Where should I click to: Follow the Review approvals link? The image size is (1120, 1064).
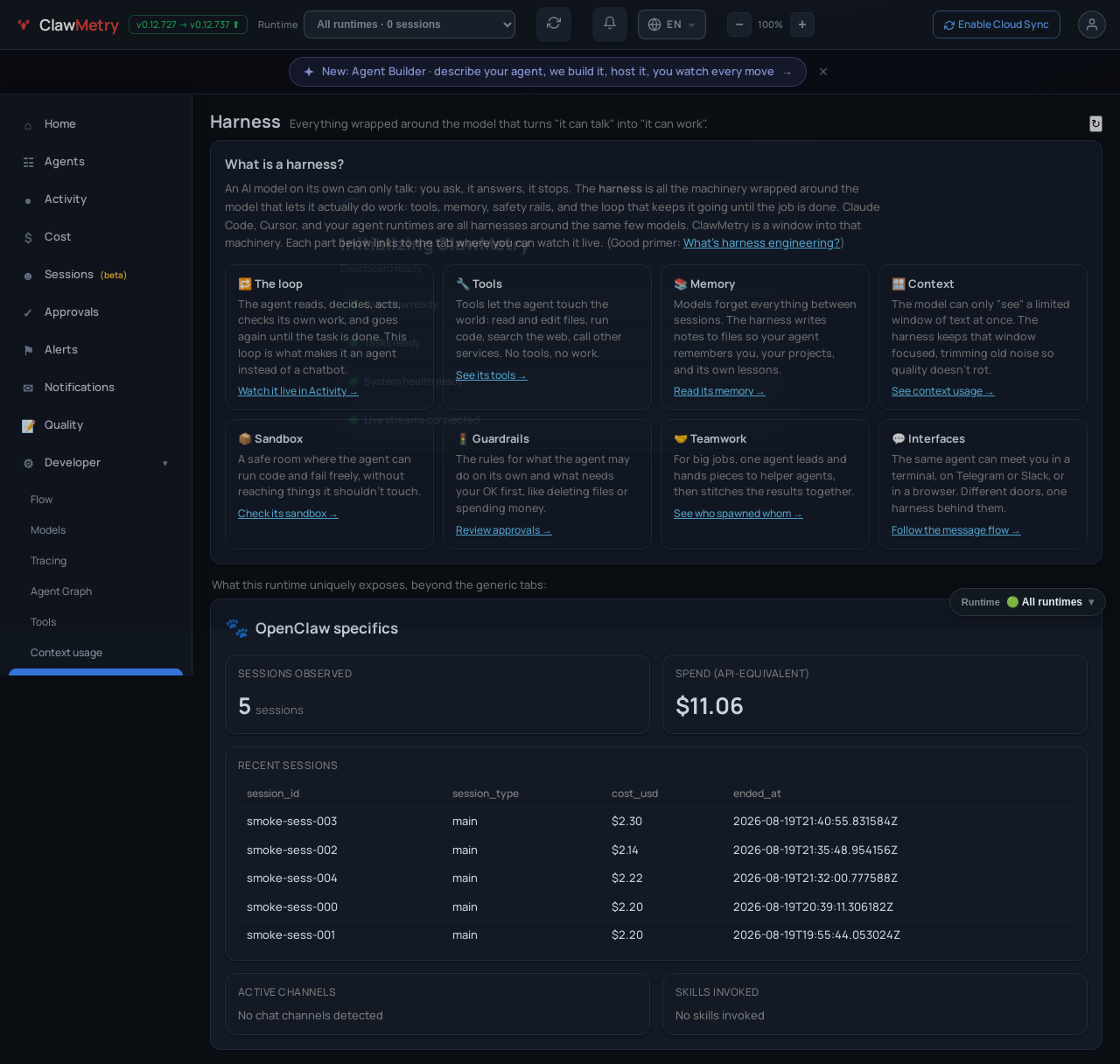[x=504, y=530]
